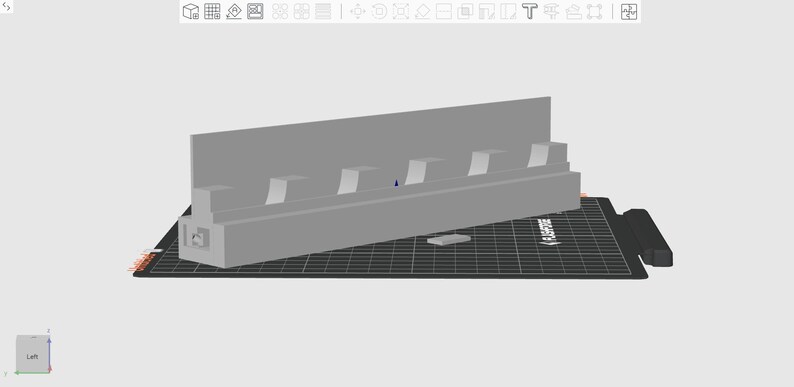Select the Move gizmo tool
The width and height of the screenshot is (794, 387).
pyautogui.click(x=358, y=11)
